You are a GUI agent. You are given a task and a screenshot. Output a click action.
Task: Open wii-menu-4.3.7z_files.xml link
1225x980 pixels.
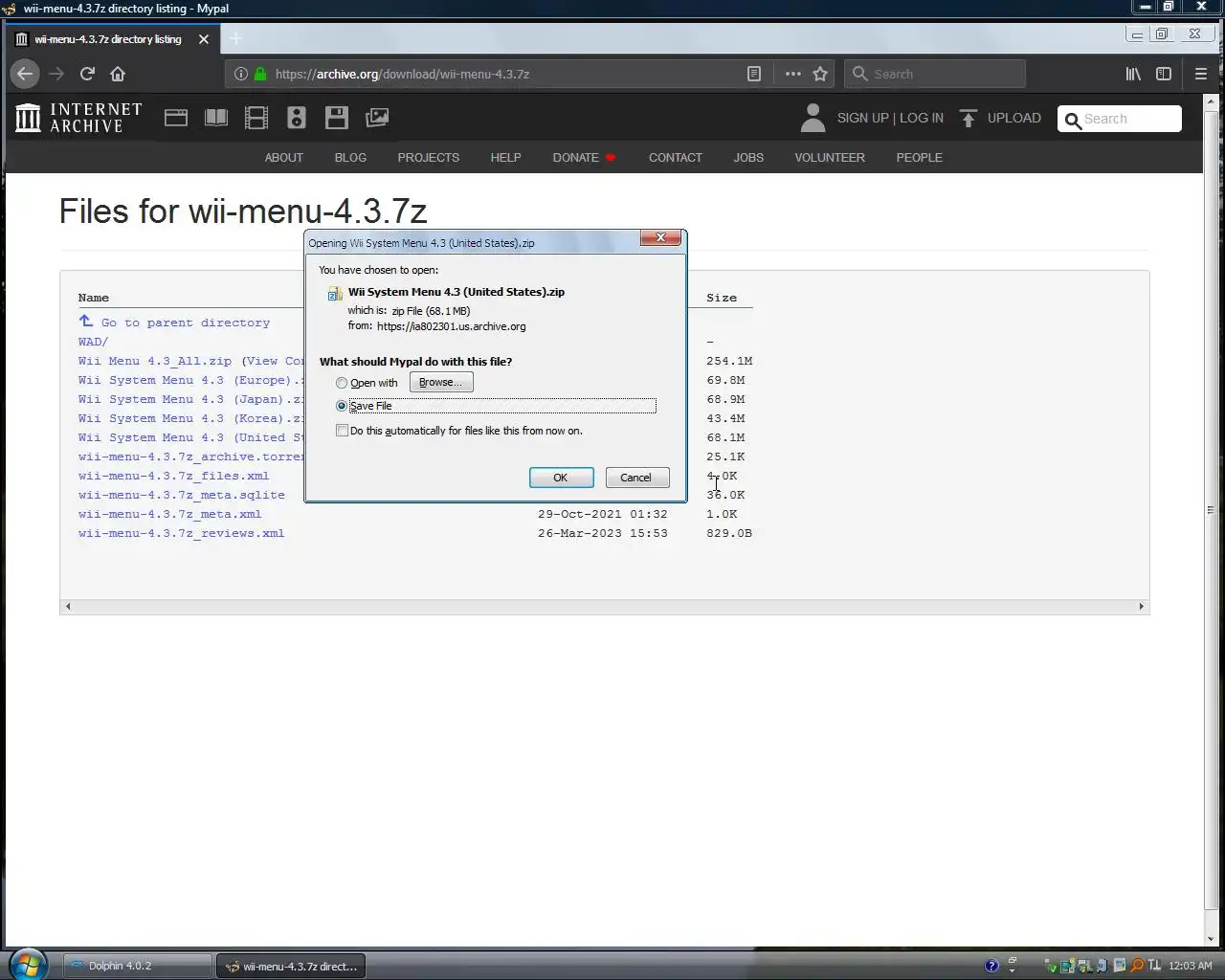pyautogui.click(x=173, y=476)
